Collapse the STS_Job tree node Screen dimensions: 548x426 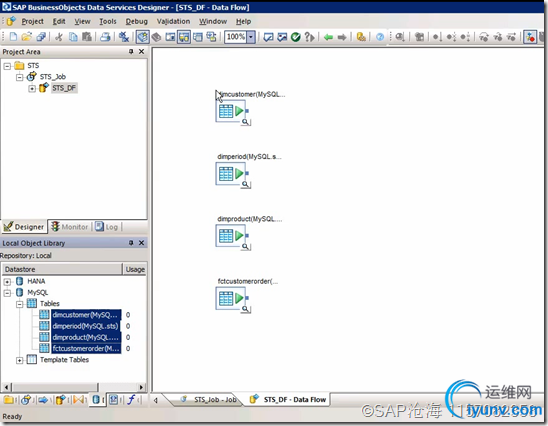20,77
